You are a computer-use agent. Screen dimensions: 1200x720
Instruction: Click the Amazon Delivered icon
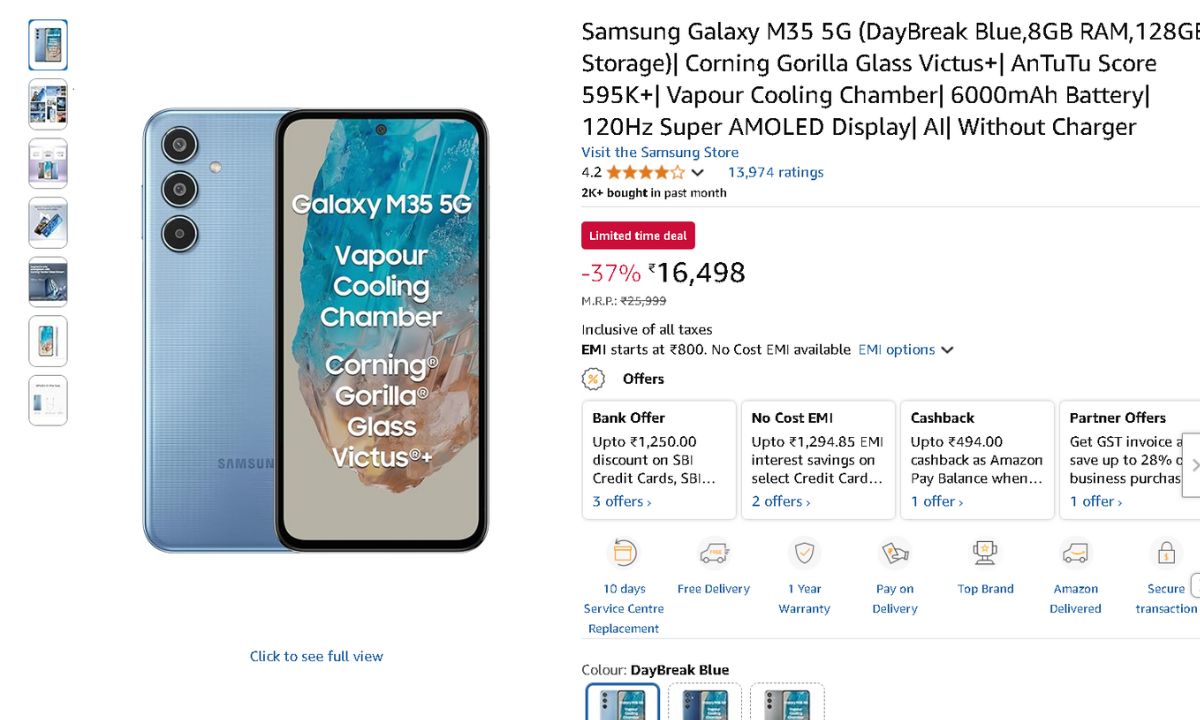click(x=1075, y=553)
